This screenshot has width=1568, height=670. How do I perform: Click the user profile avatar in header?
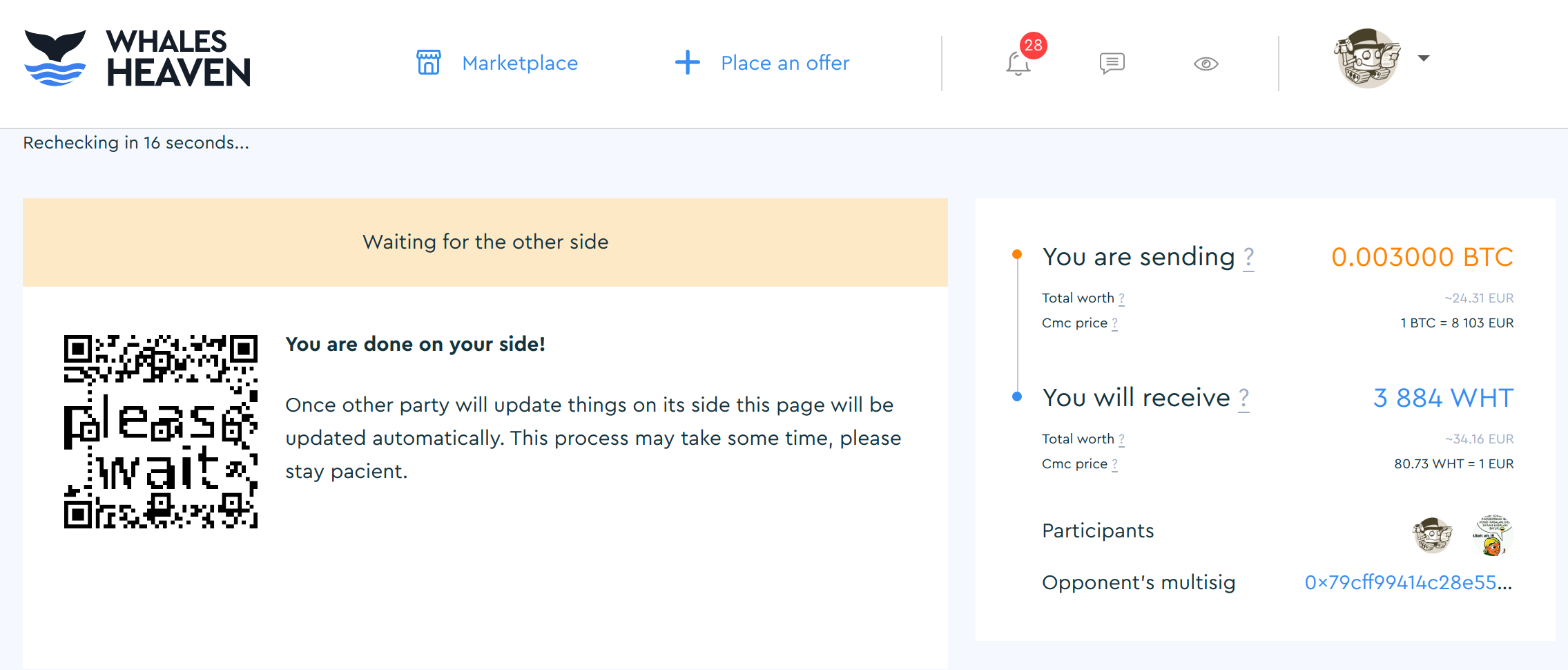click(x=1367, y=58)
